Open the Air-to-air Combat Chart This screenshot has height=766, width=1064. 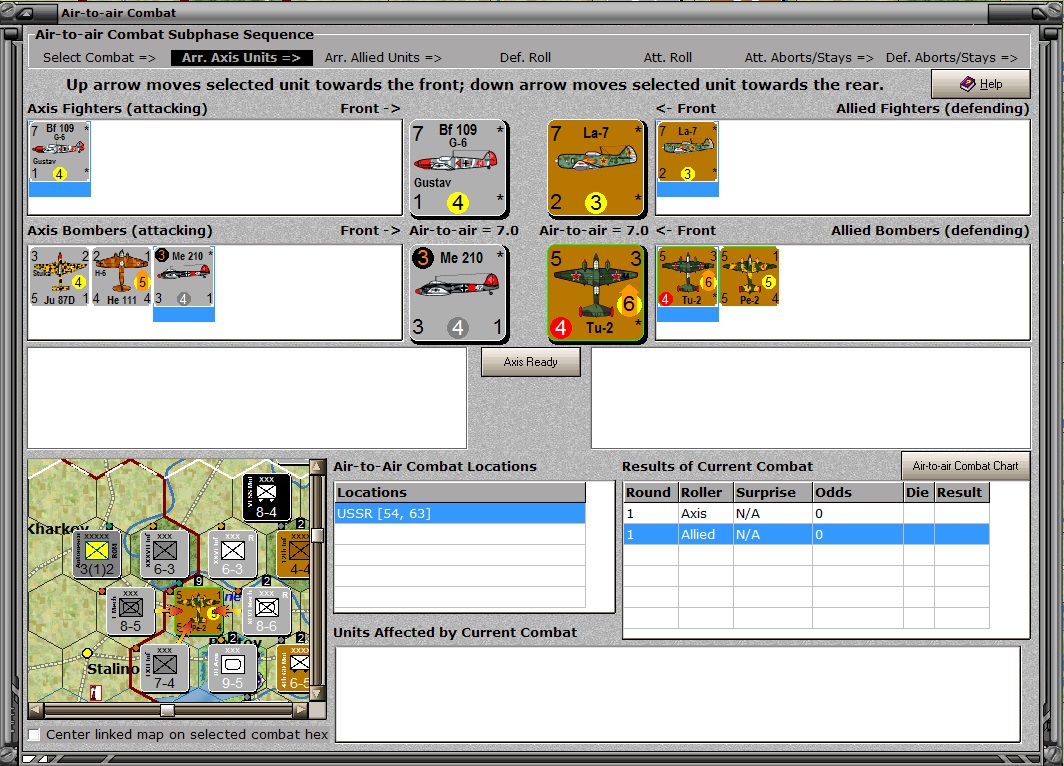pyautogui.click(x=966, y=466)
